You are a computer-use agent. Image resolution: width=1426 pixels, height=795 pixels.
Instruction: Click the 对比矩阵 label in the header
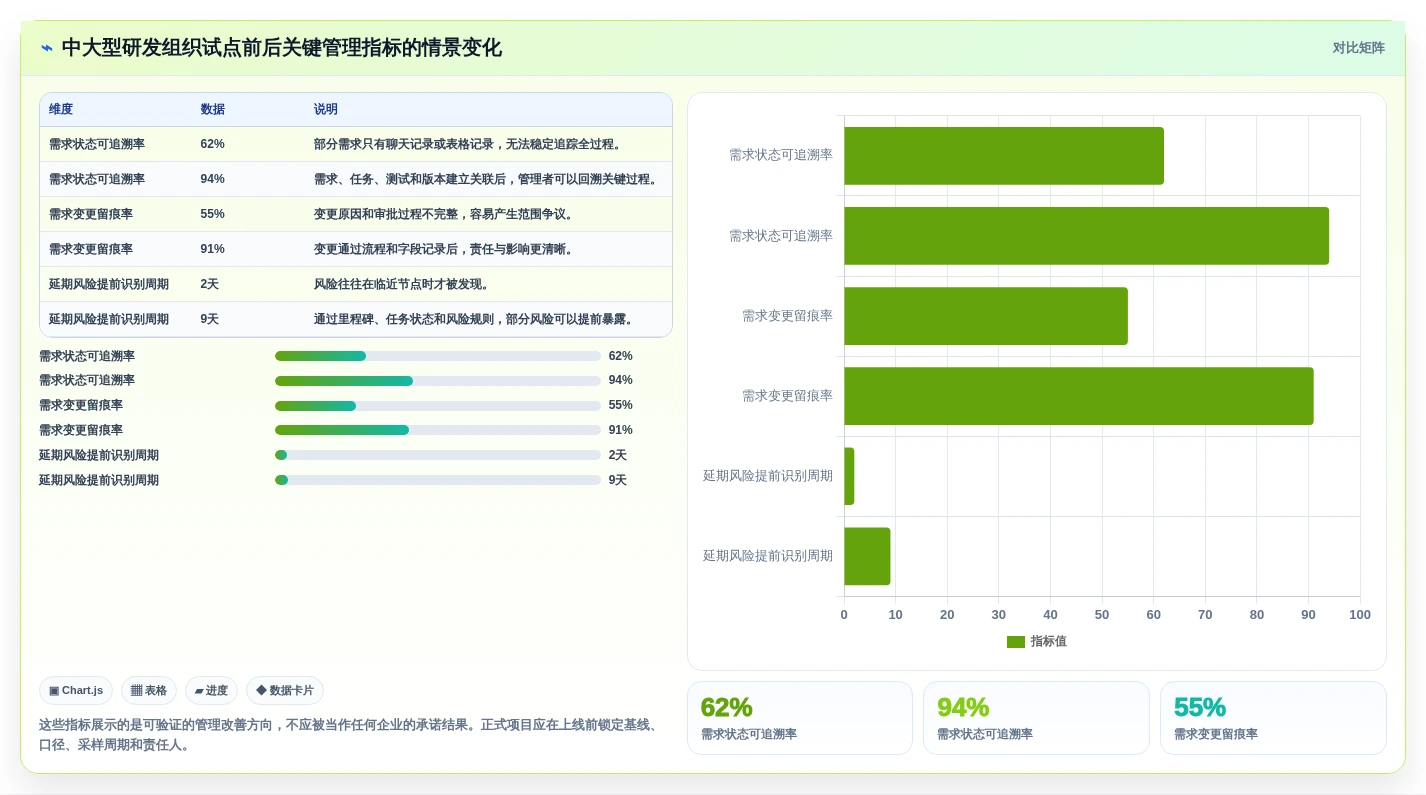1358,48
